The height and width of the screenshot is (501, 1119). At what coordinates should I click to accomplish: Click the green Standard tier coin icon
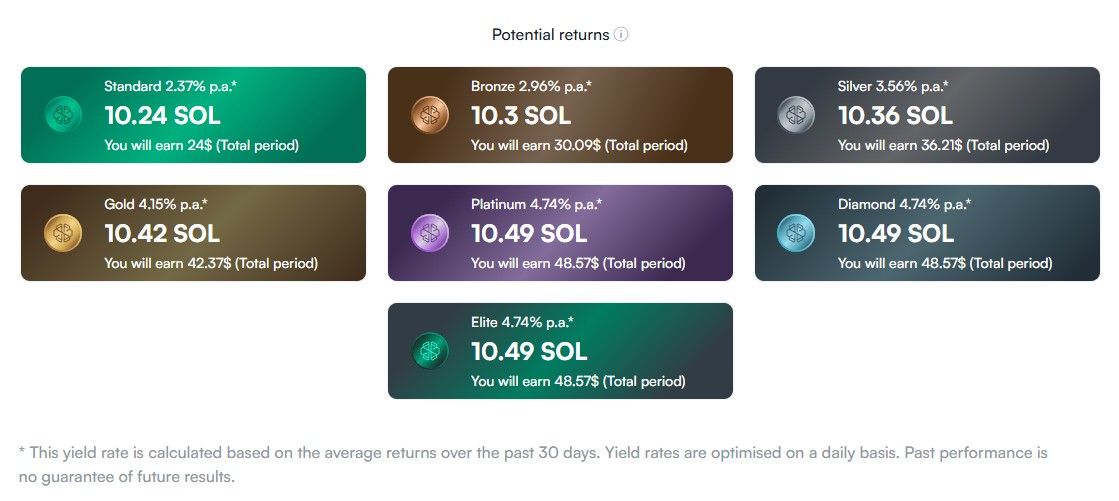click(63, 115)
